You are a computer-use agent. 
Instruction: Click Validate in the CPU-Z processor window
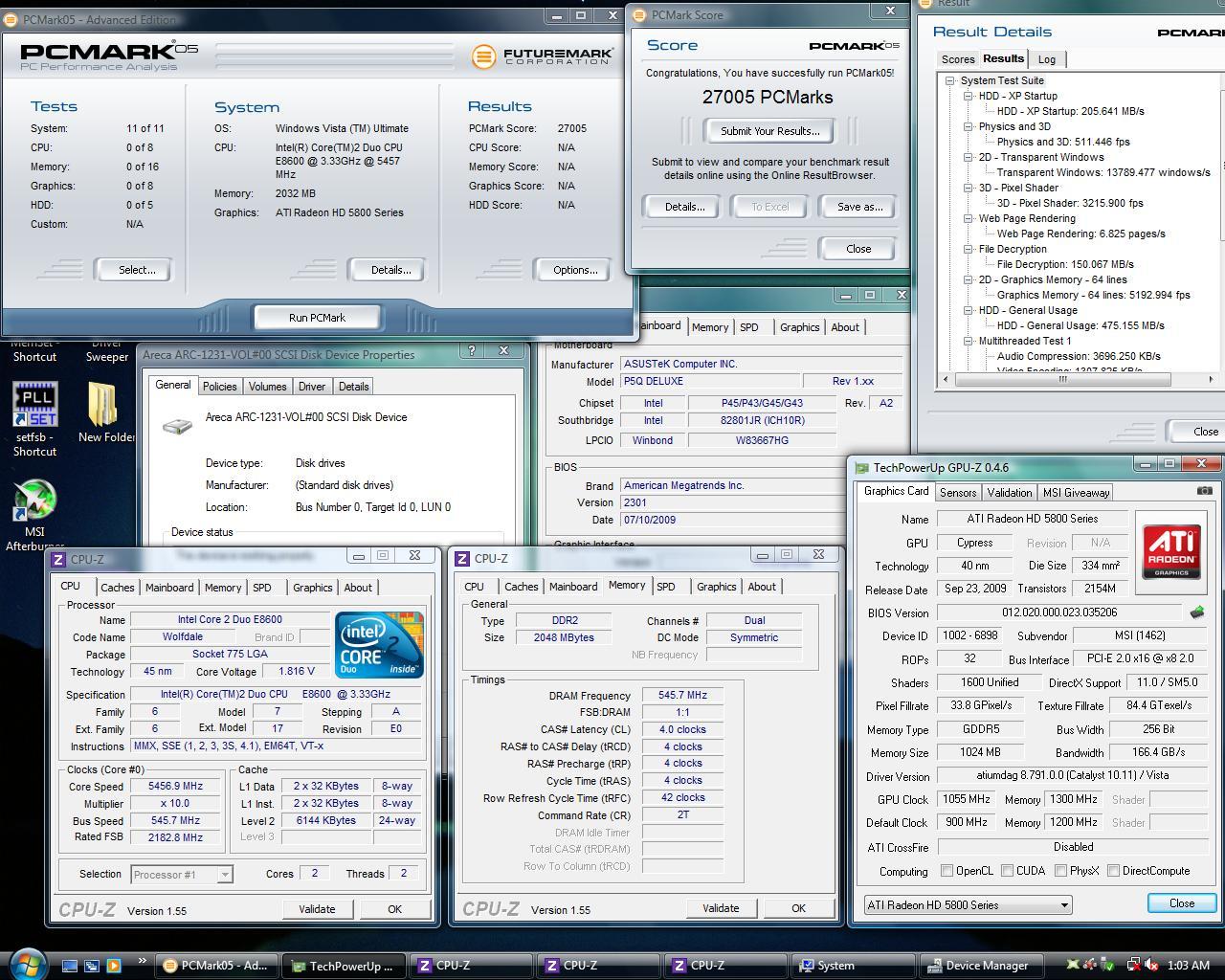[317, 909]
